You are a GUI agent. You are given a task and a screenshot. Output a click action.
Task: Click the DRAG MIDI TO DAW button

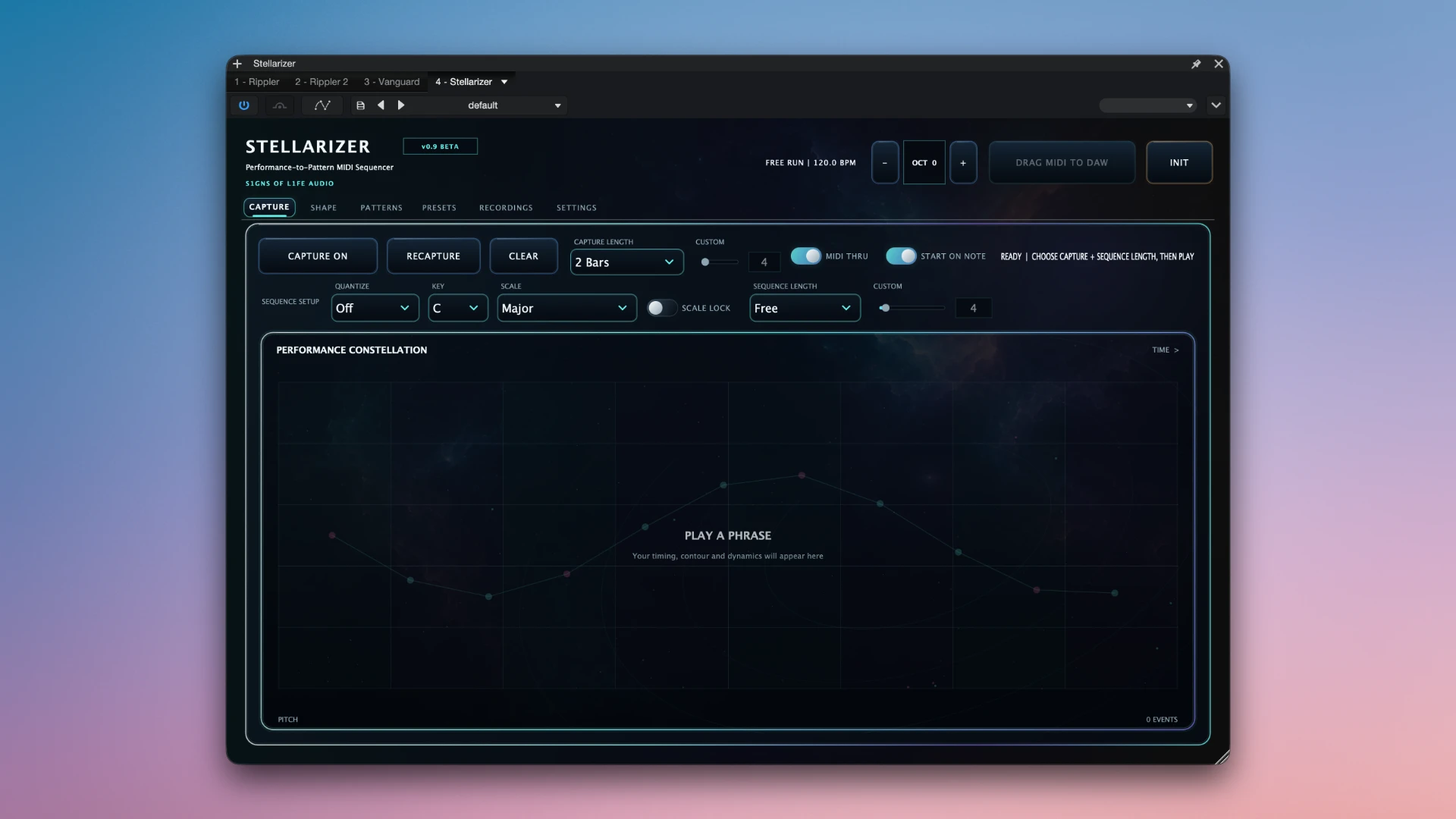(x=1062, y=162)
